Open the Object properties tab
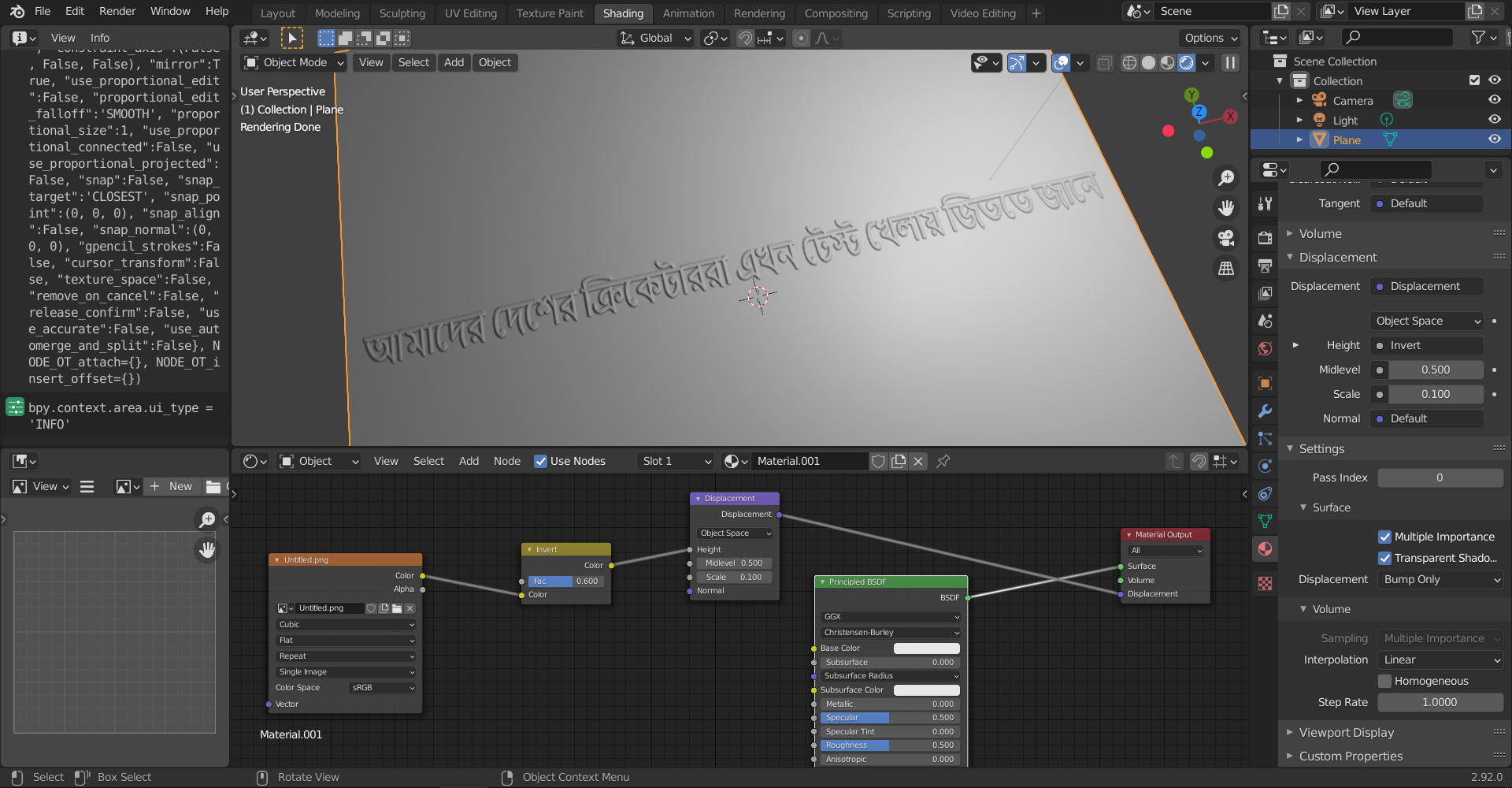Viewport: 1512px width, 788px height. coord(1265,383)
